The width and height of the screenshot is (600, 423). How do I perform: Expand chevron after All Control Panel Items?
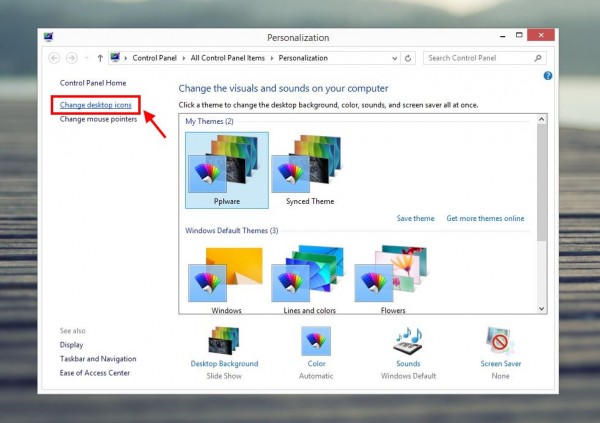pyautogui.click(x=272, y=58)
